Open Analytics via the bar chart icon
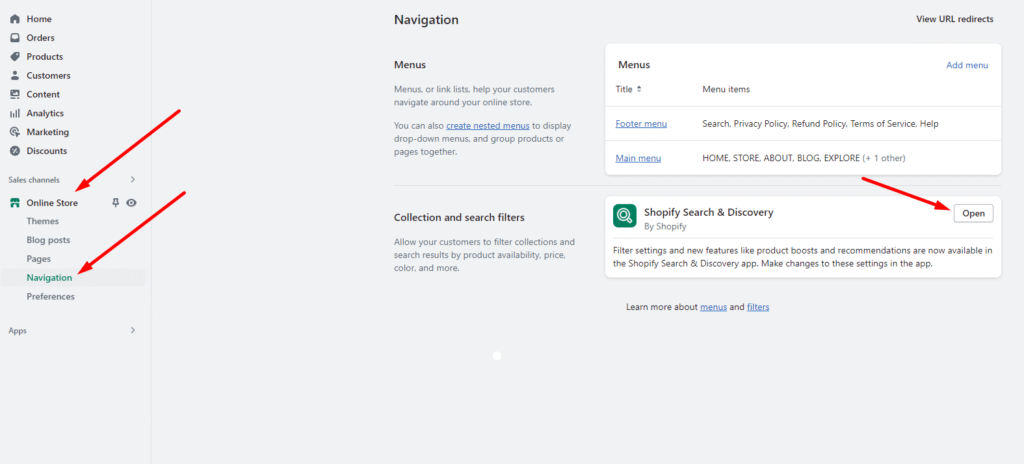The image size is (1024, 464). [15, 113]
